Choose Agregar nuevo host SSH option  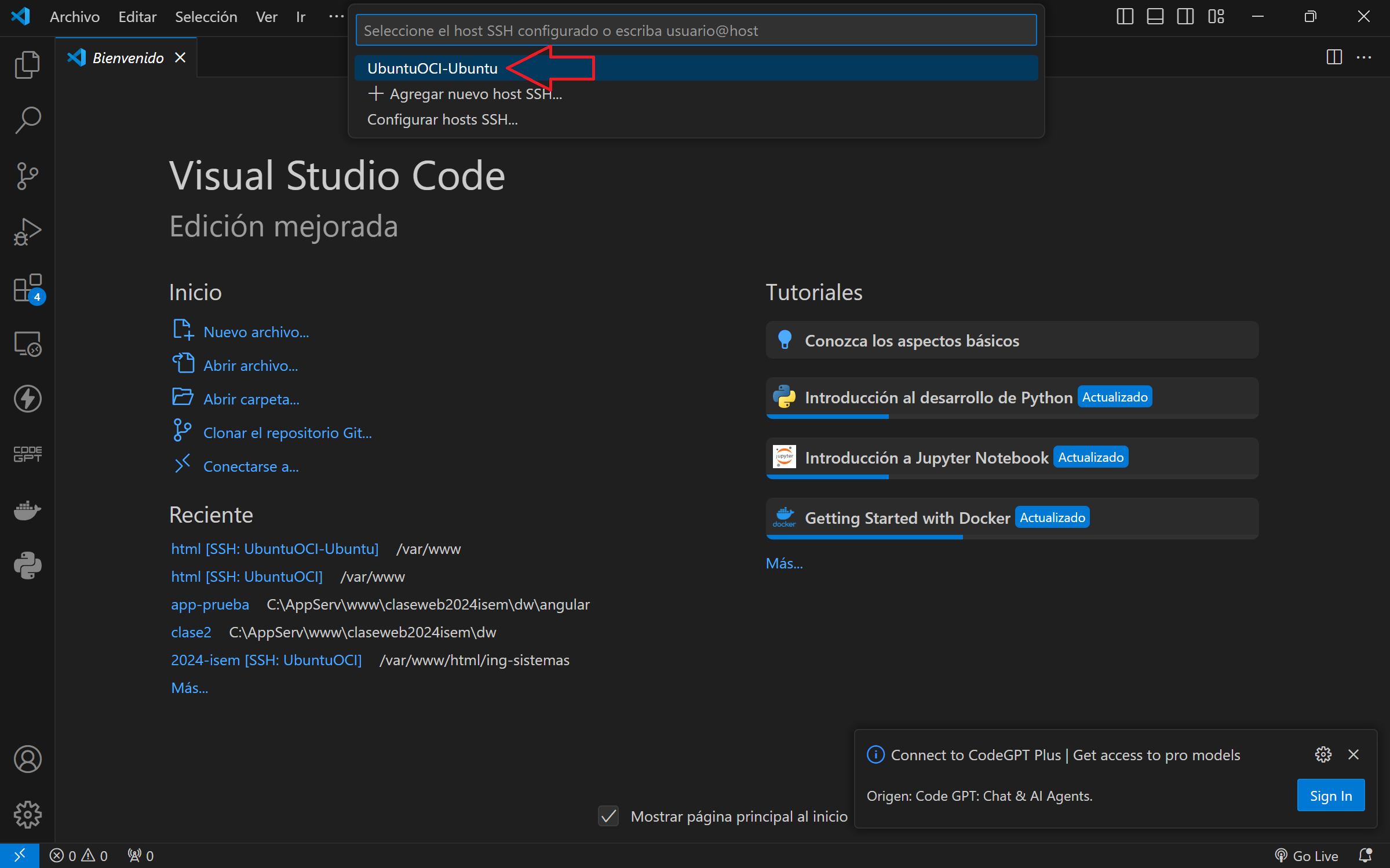(x=696, y=94)
